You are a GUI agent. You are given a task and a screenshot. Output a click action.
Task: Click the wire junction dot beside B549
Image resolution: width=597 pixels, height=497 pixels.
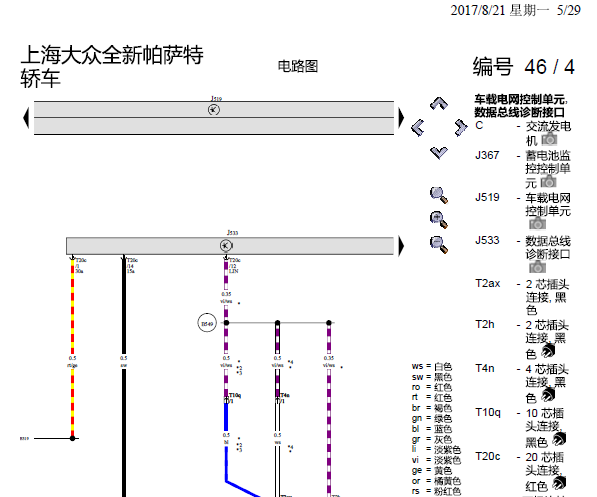tap(226, 323)
